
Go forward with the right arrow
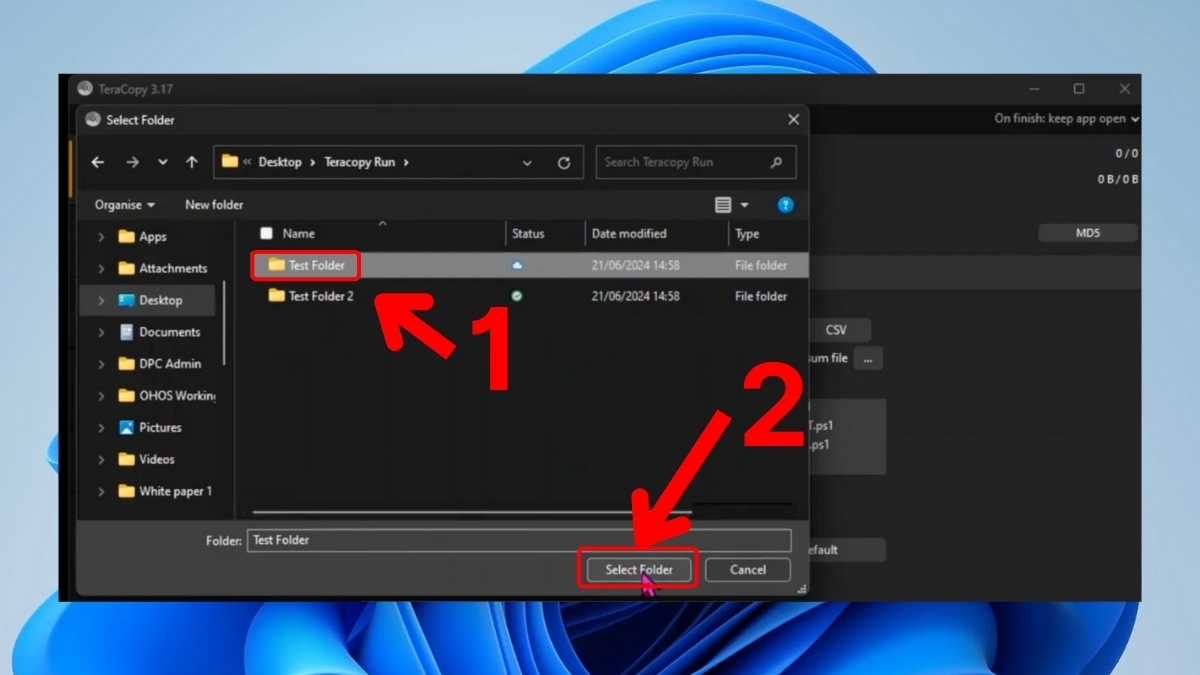[x=132, y=162]
